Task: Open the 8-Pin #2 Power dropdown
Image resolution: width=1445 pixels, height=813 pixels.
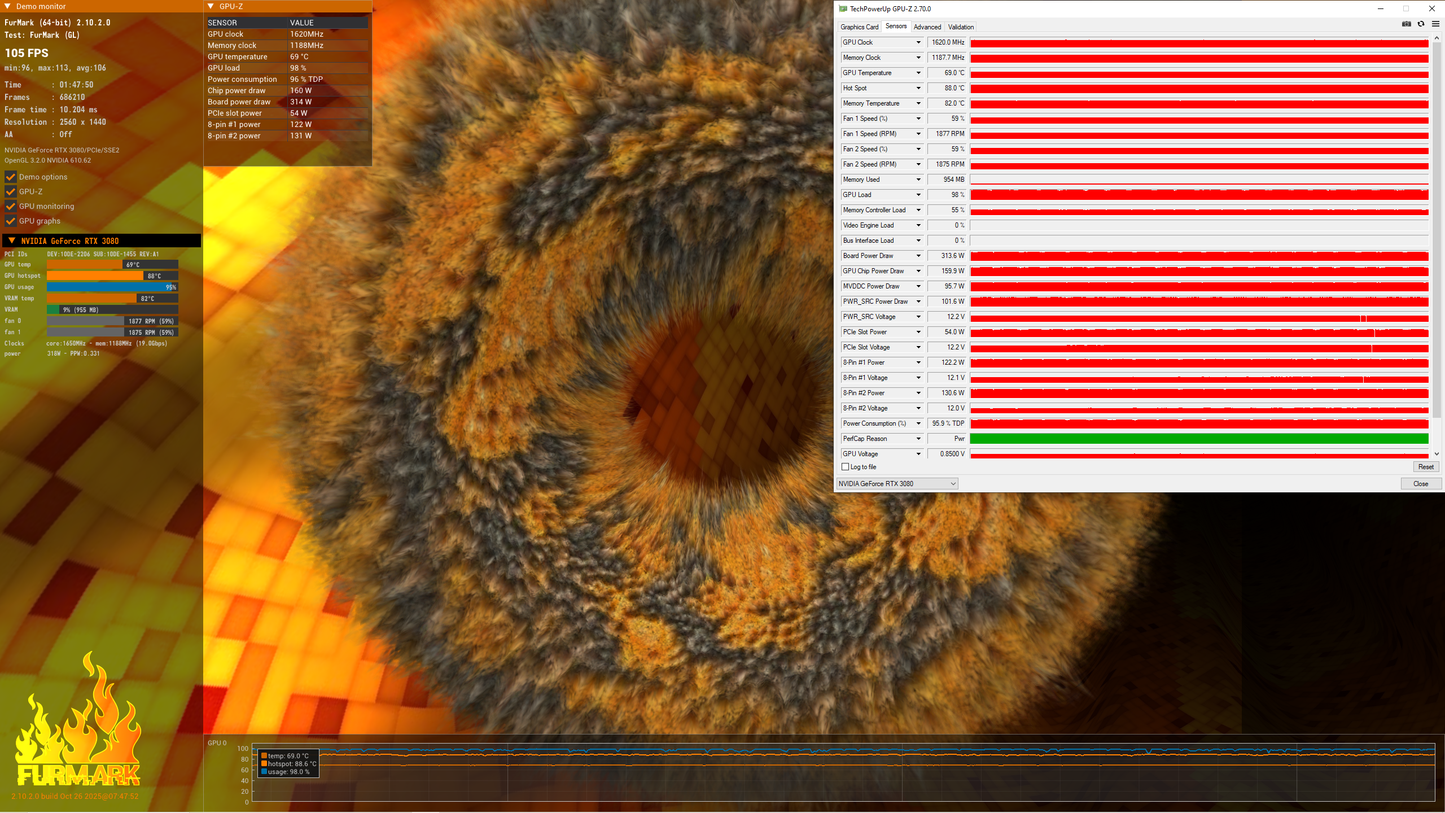Action: [x=918, y=393]
